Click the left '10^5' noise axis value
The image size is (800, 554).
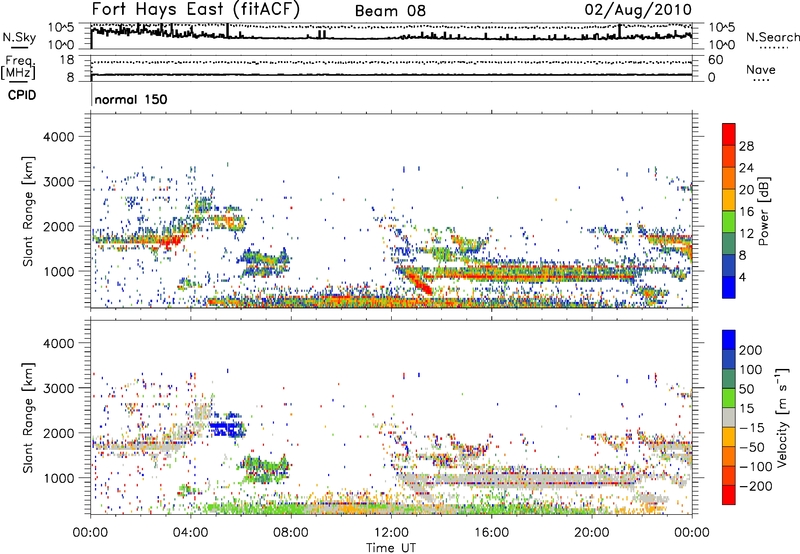(x=61, y=27)
